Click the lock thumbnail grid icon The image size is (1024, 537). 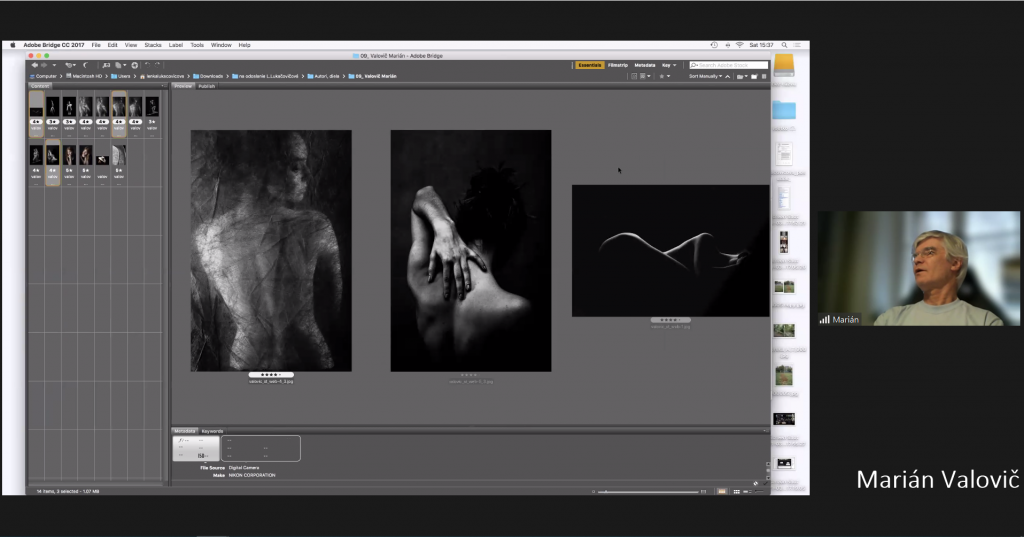pyautogui.click(x=722, y=491)
